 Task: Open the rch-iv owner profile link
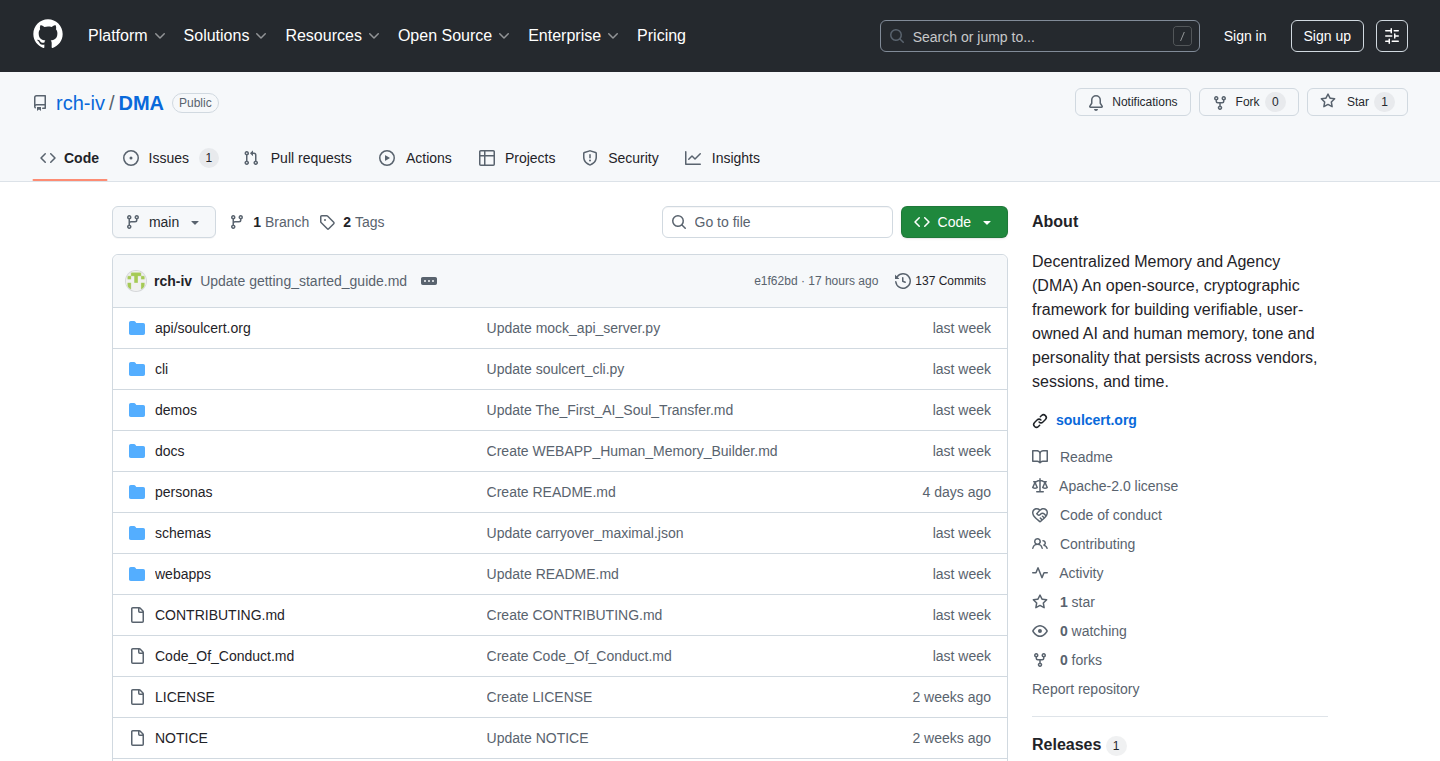[80, 102]
